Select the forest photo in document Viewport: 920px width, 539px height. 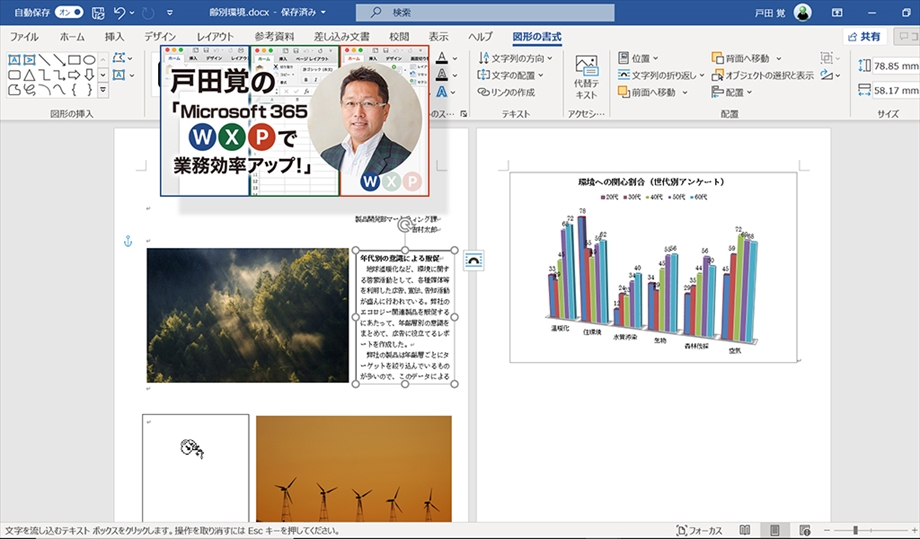[x=248, y=315]
